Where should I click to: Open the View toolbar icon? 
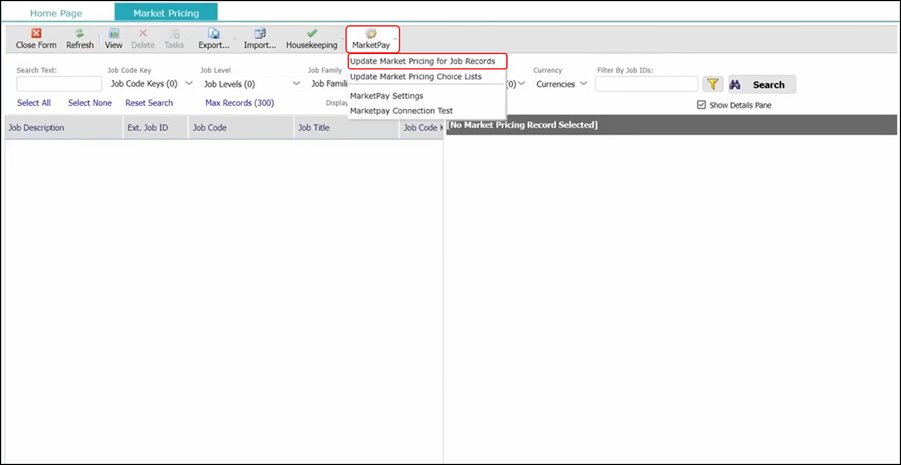pos(114,33)
